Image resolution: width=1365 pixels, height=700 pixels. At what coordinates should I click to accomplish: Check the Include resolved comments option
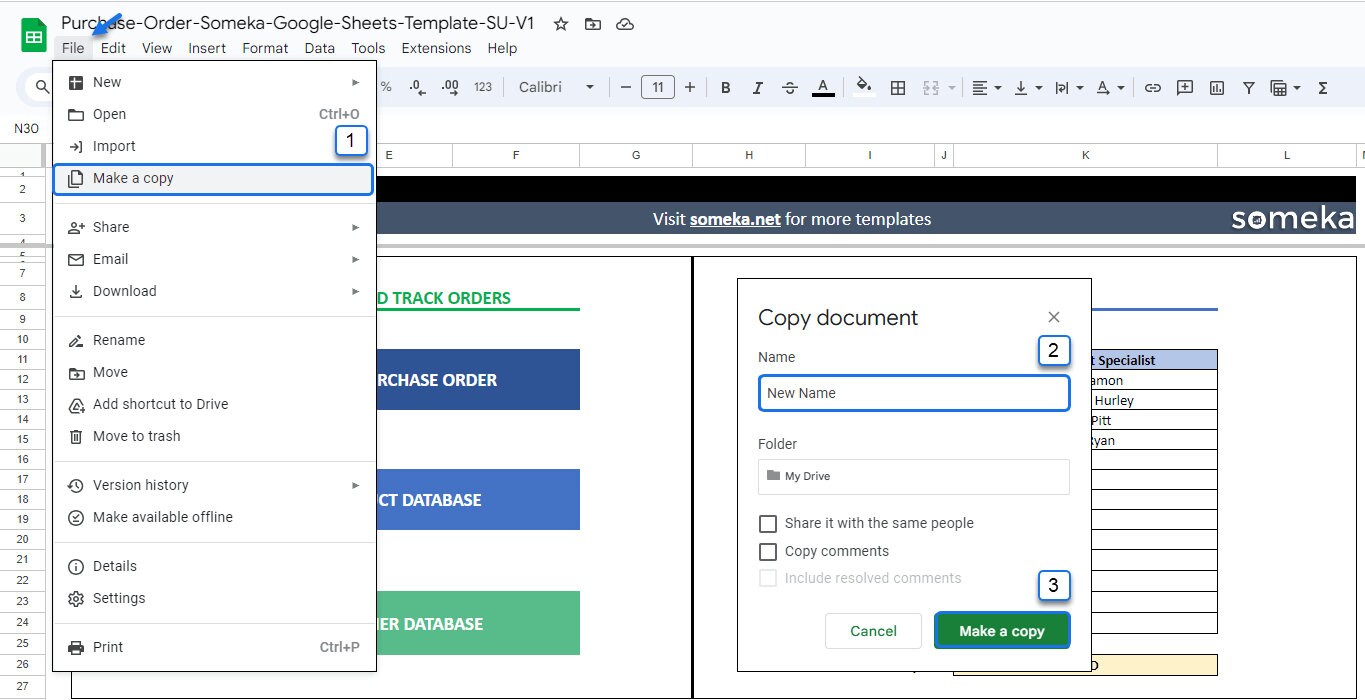[x=768, y=578]
